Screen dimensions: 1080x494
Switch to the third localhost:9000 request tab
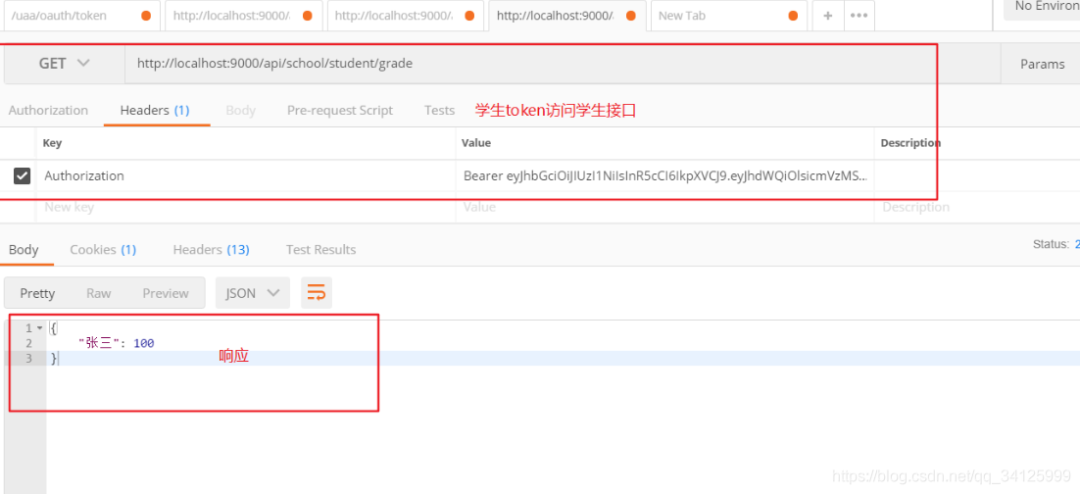tap(405, 15)
